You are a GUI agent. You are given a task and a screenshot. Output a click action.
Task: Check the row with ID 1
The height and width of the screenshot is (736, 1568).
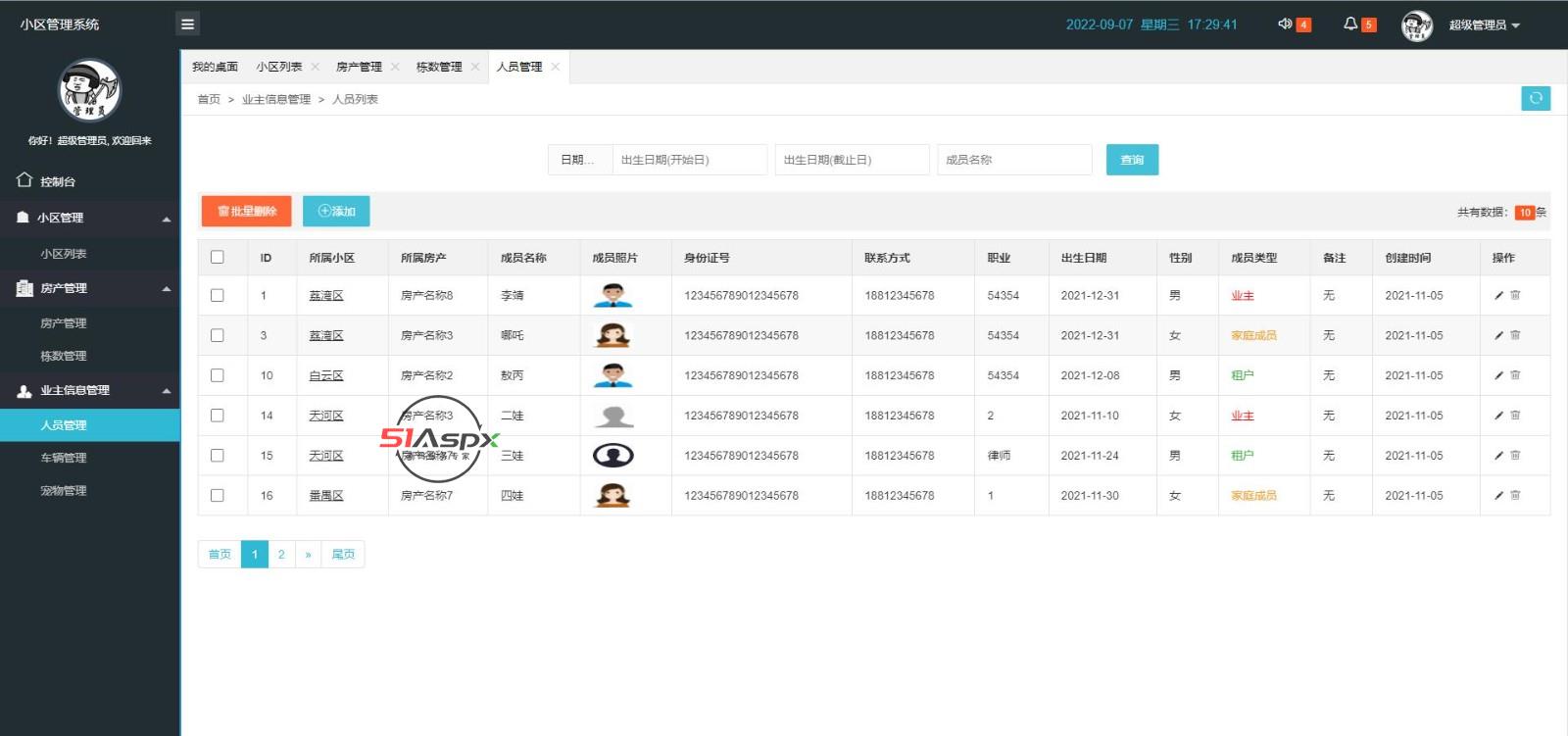[x=218, y=295]
